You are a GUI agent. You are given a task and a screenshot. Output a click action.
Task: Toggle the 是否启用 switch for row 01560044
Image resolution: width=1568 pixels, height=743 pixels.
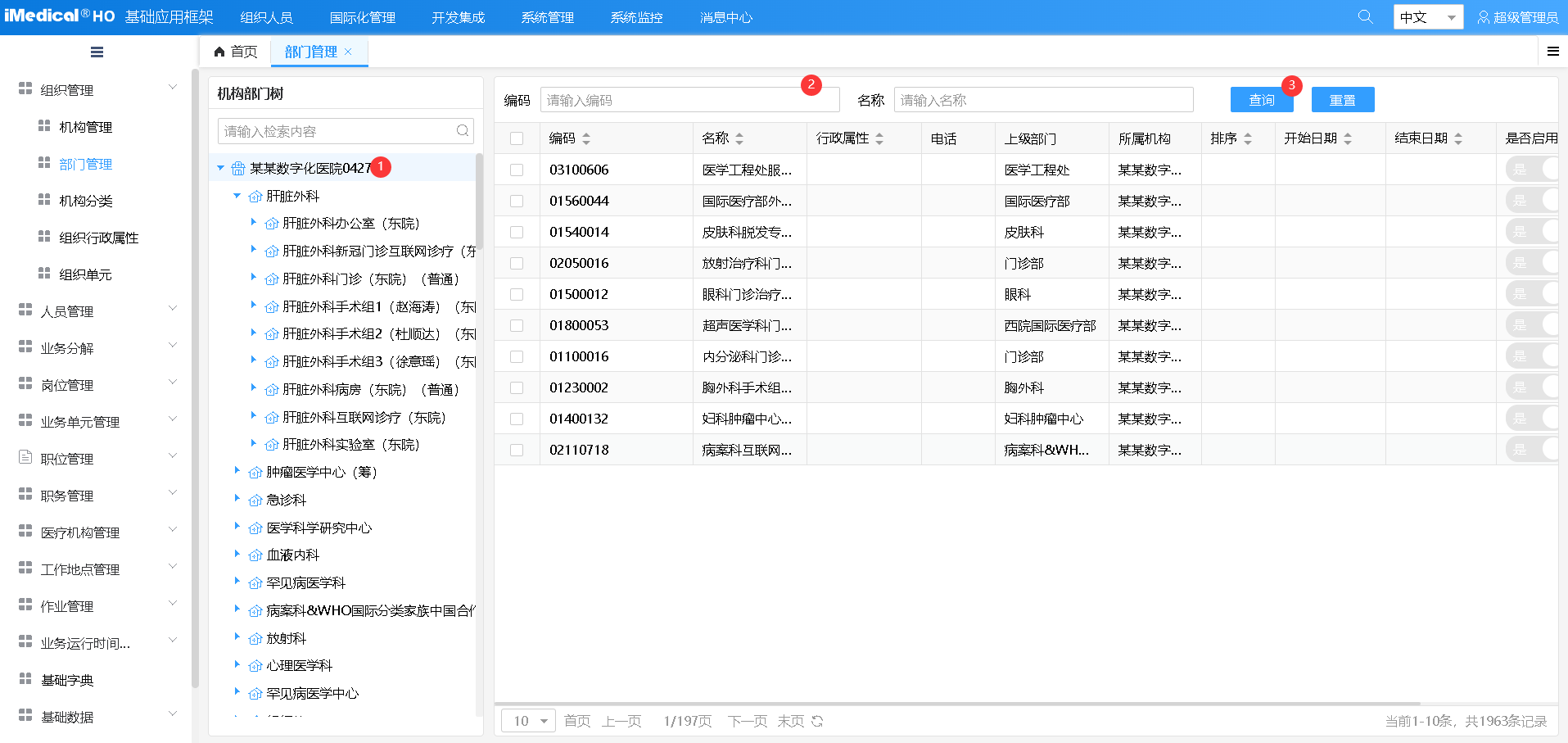(1533, 201)
